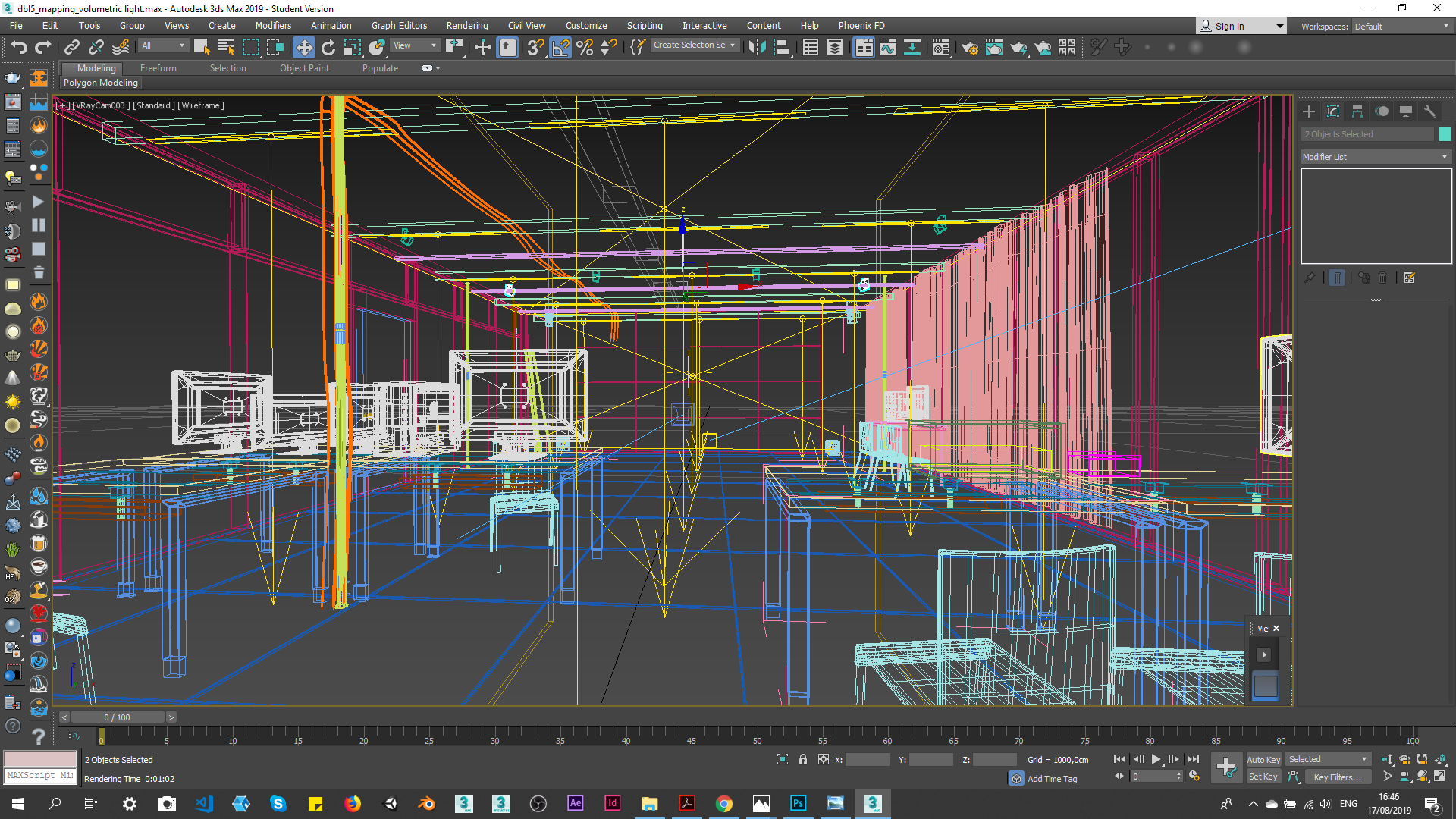Click the Undo arrow icon

(x=18, y=47)
